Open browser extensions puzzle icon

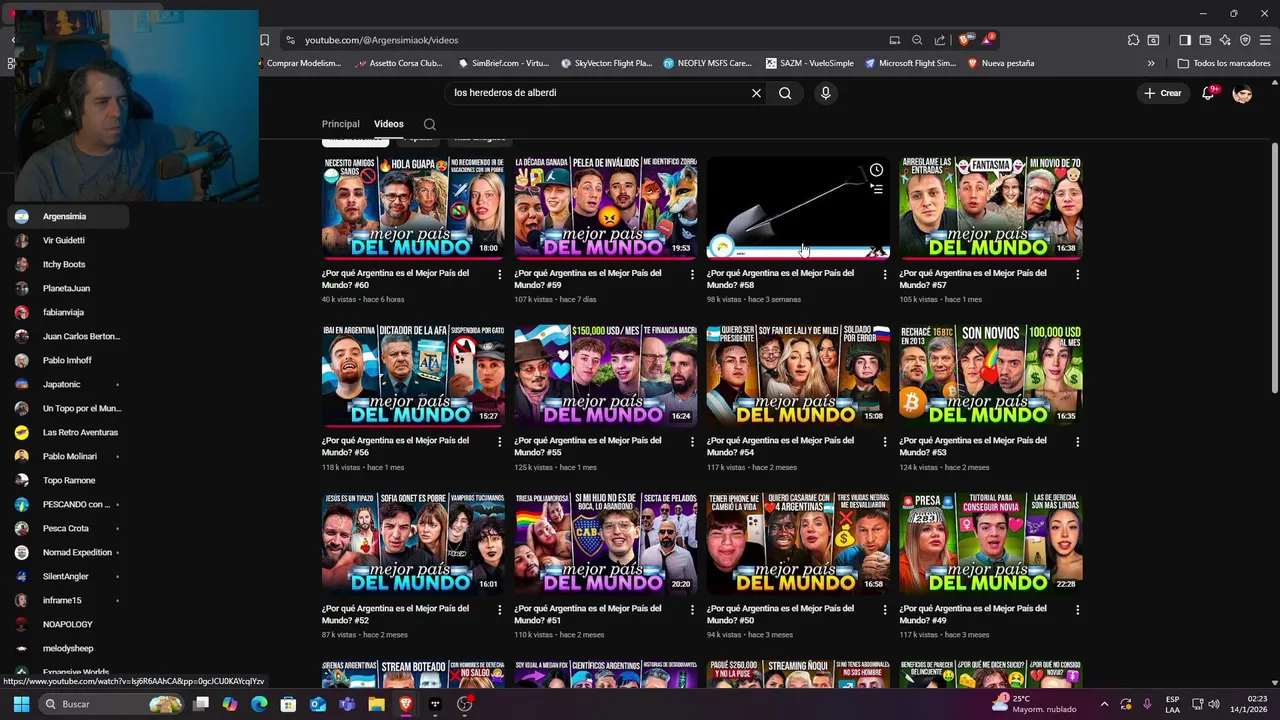point(1133,40)
